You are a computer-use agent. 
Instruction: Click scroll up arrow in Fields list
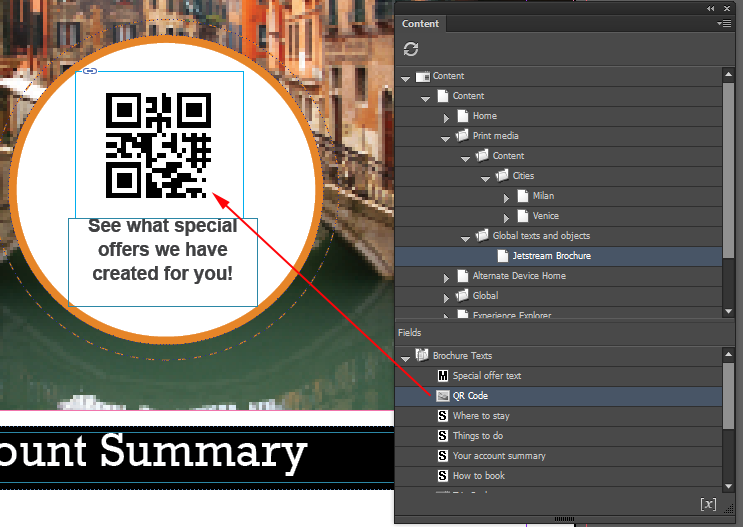728,354
